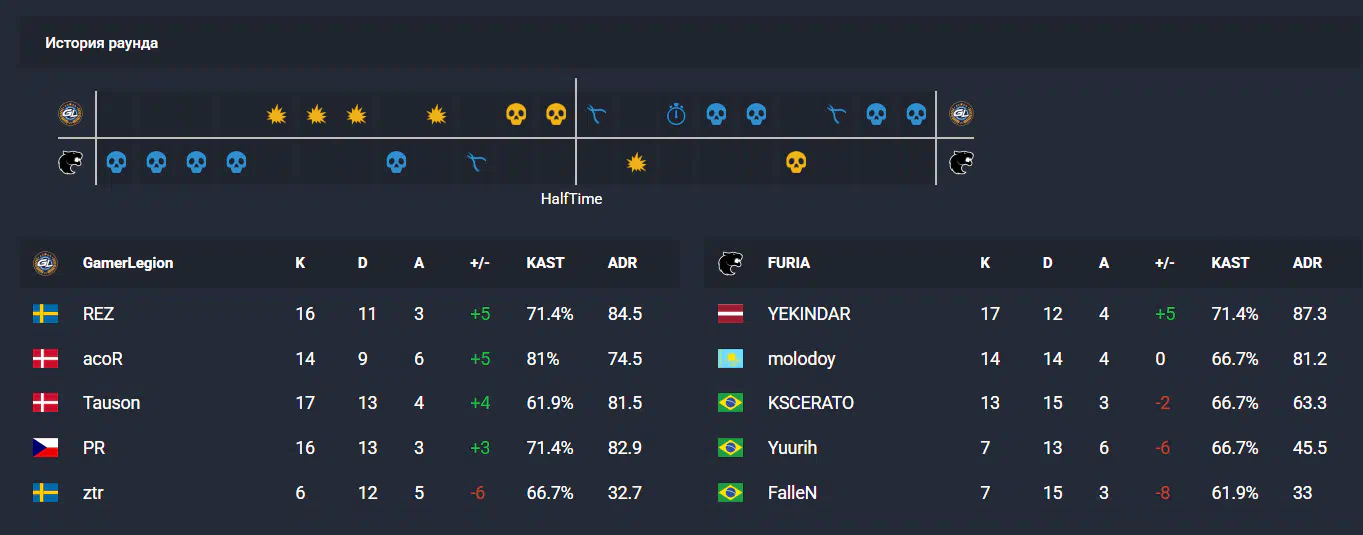Click FURIA's round 4 blue skull icon

pyautogui.click(x=236, y=162)
